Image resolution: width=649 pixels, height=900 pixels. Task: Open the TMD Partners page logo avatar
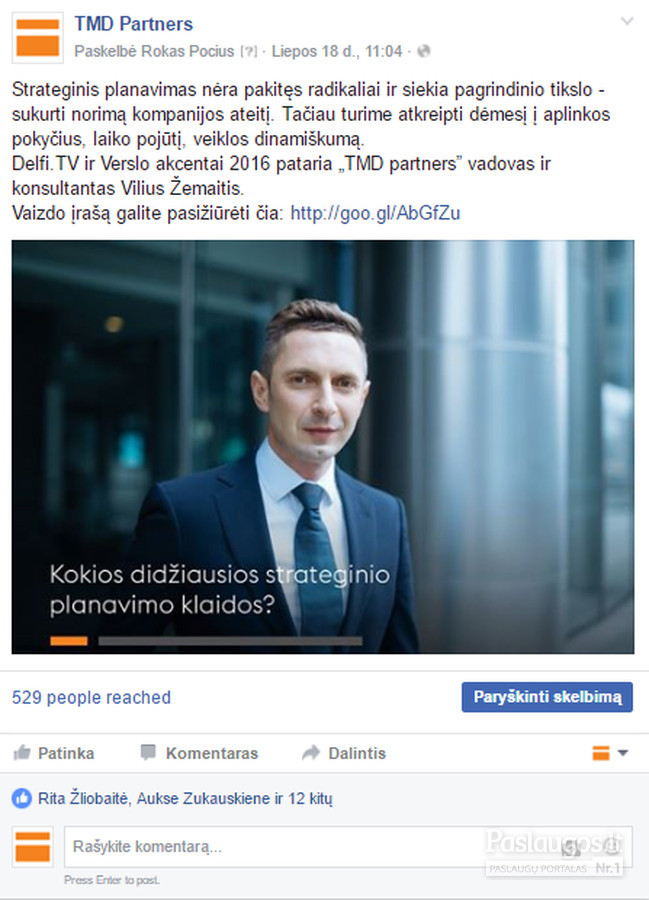[x=37, y=38]
